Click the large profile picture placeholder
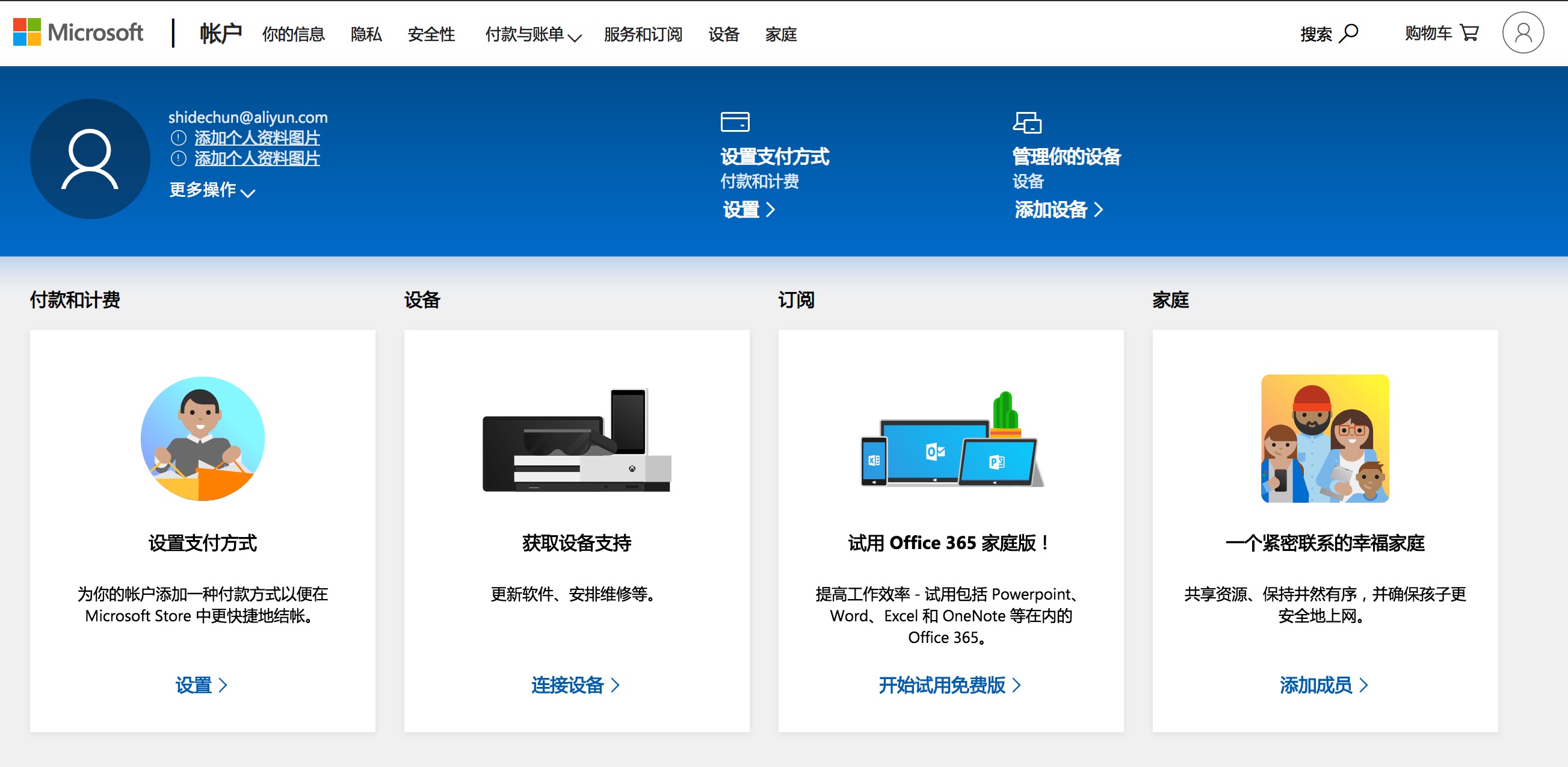The height and width of the screenshot is (767, 1568). (90, 159)
